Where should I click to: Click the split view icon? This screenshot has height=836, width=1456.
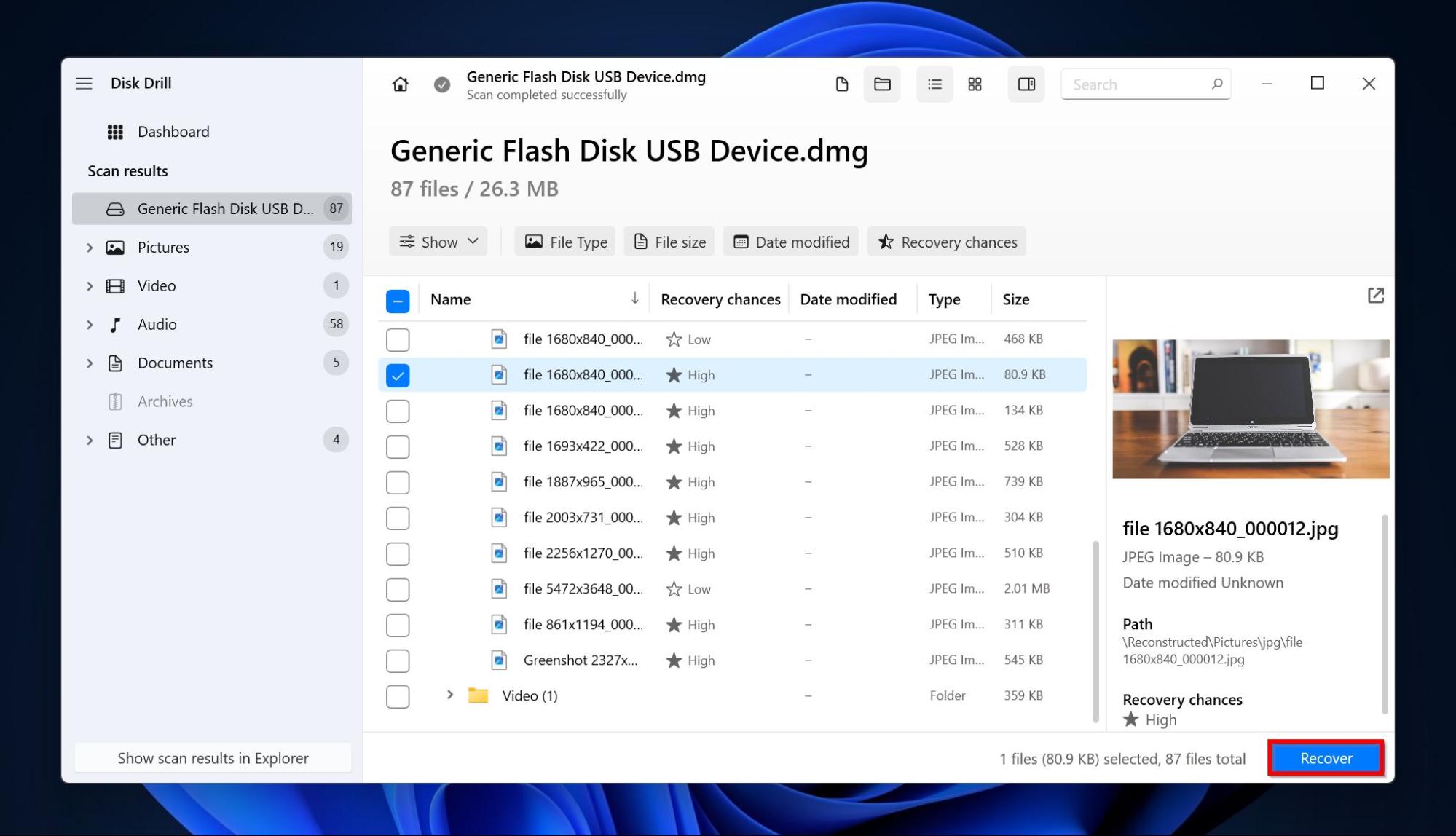(x=1025, y=84)
